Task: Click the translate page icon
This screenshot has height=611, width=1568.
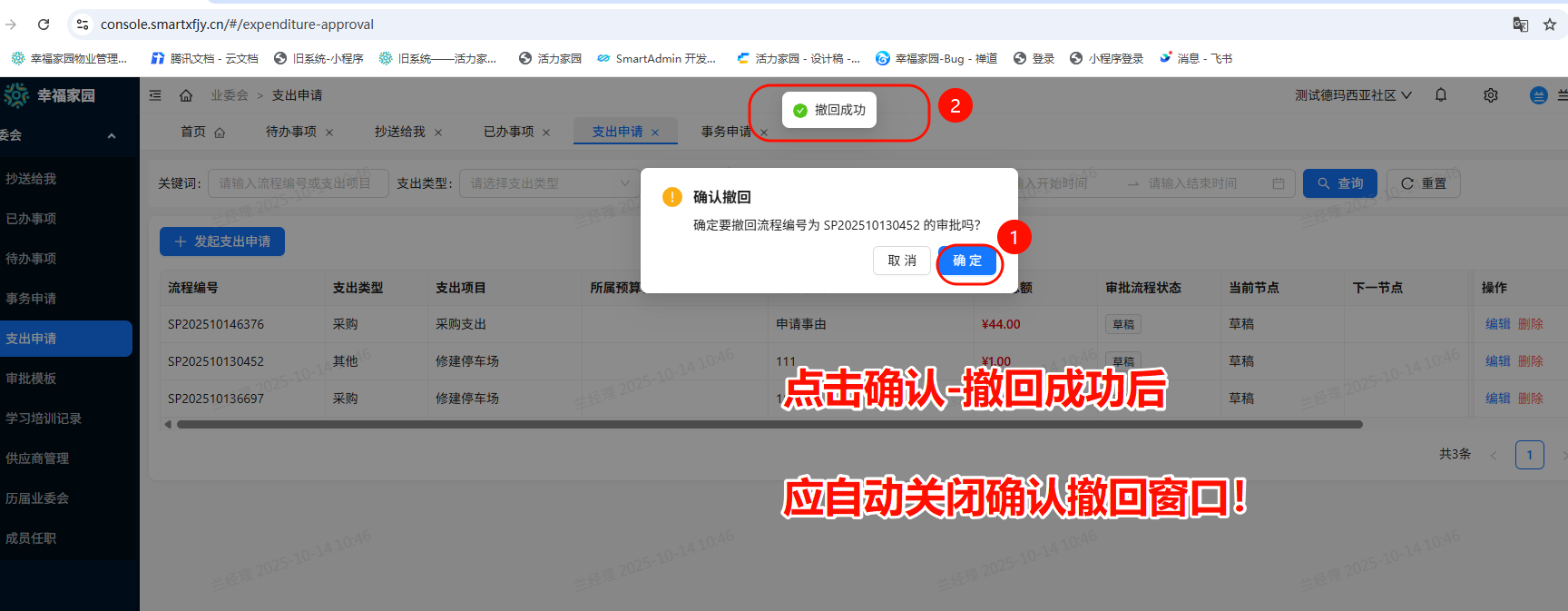Action: coord(1521,25)
